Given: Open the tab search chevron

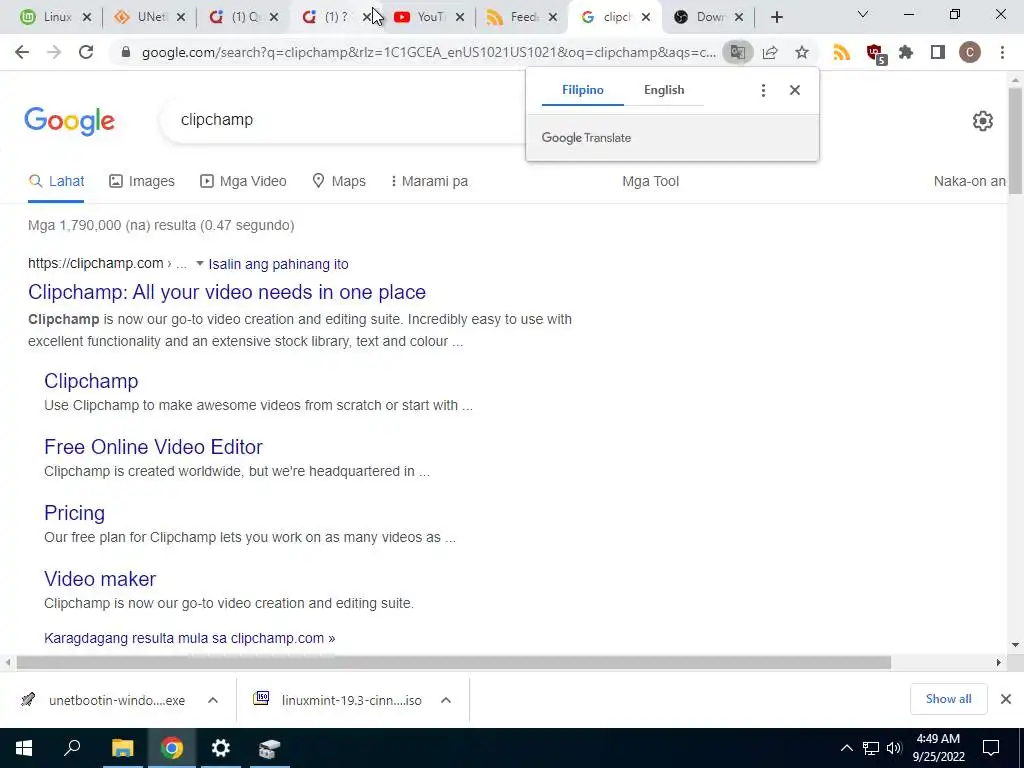Looking at the screenshot, I should pyautogui.click(x=863, y=14).
